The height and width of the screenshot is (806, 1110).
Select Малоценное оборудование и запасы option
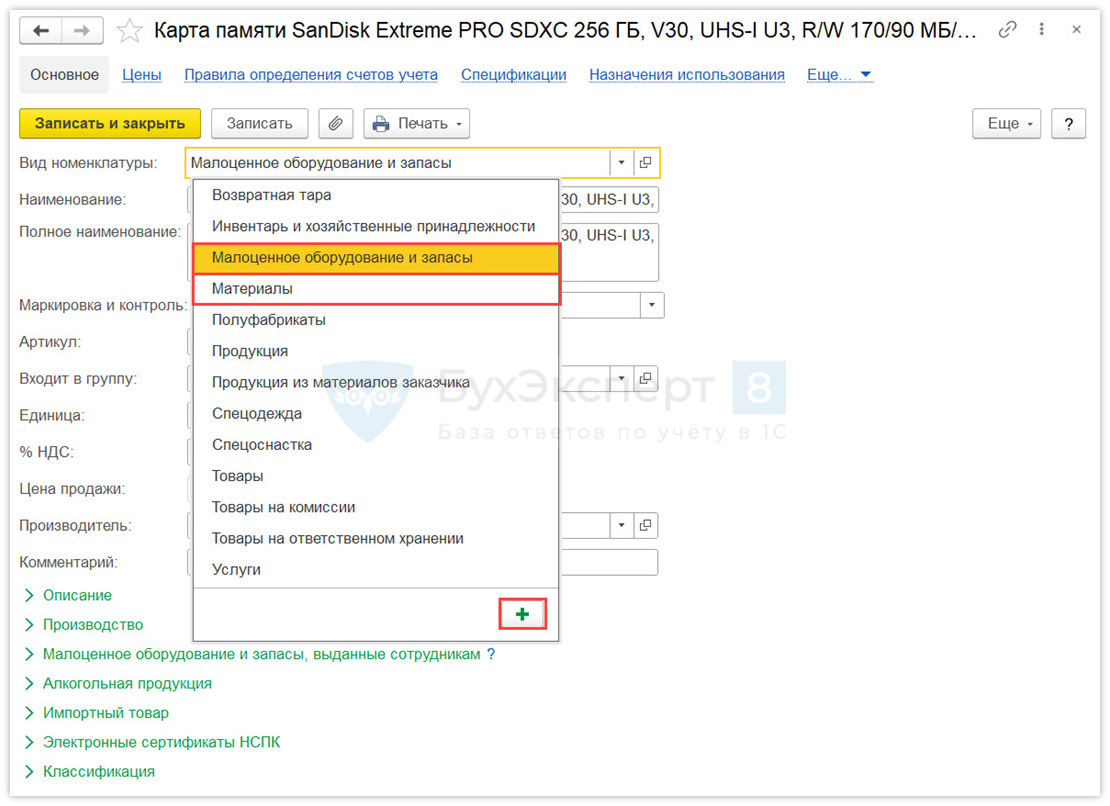pos(376,258)
